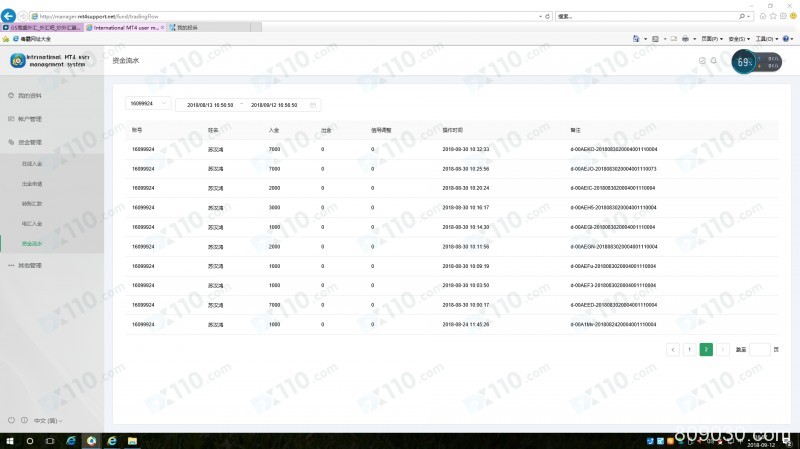800x449 pixels.
Task: Open the 安全(S) safety menu dropdown
Action: [739, 39]
